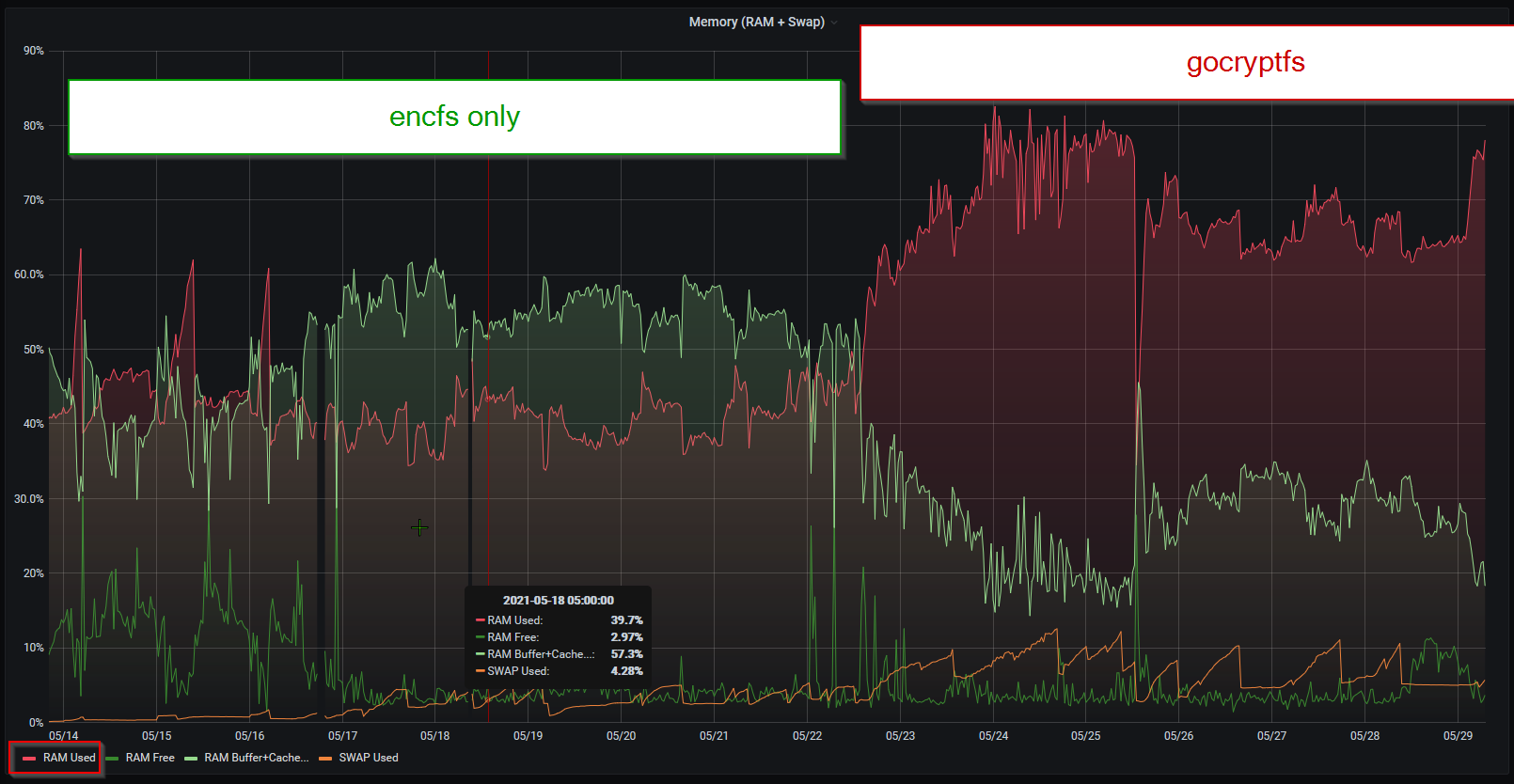This screenshot has width=1514, height=784.
Task: Click the 05/17 date on the time axis
Action: (x=343, y=736)
